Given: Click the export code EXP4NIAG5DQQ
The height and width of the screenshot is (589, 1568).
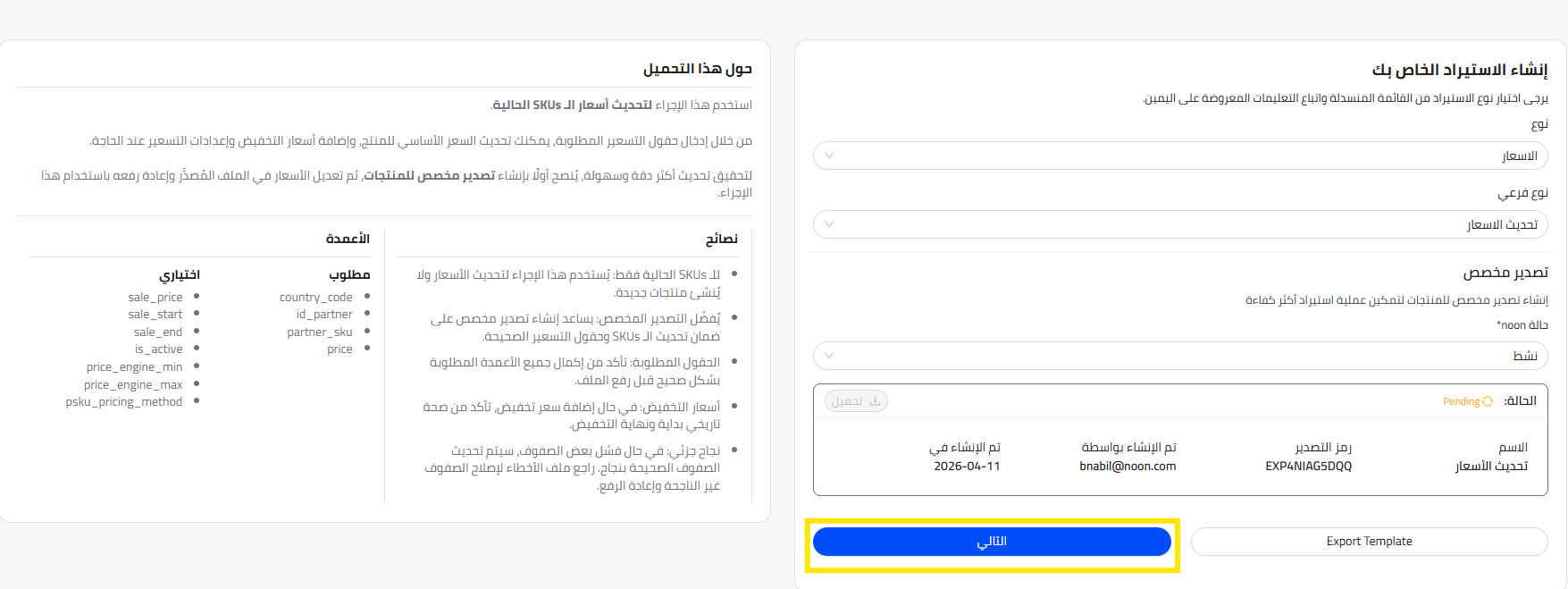Looking at the screenshot, I should coord(1308,466).
